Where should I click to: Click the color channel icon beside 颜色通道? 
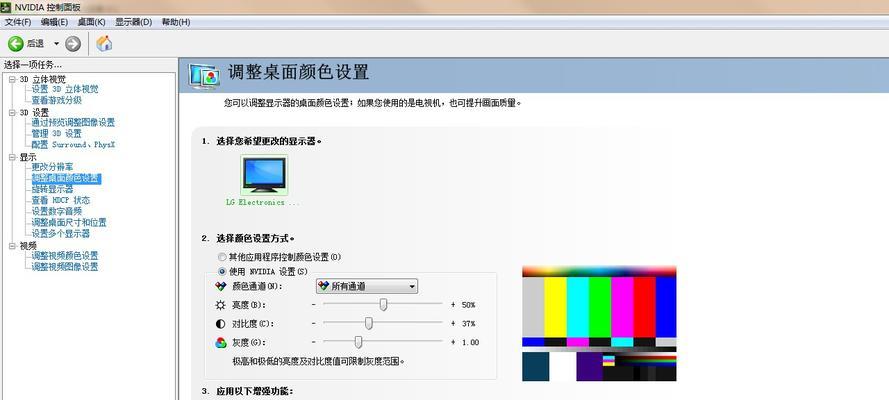point(221,286)
